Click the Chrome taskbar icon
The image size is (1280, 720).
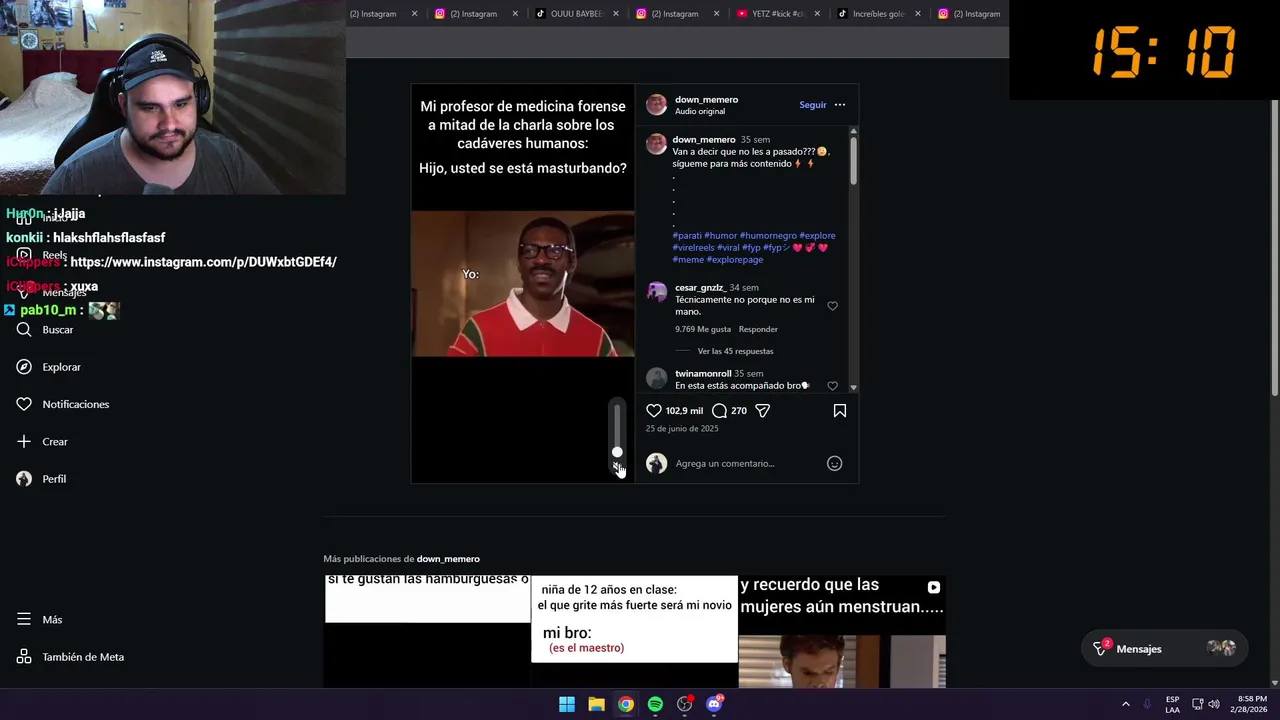click(625, 704)
